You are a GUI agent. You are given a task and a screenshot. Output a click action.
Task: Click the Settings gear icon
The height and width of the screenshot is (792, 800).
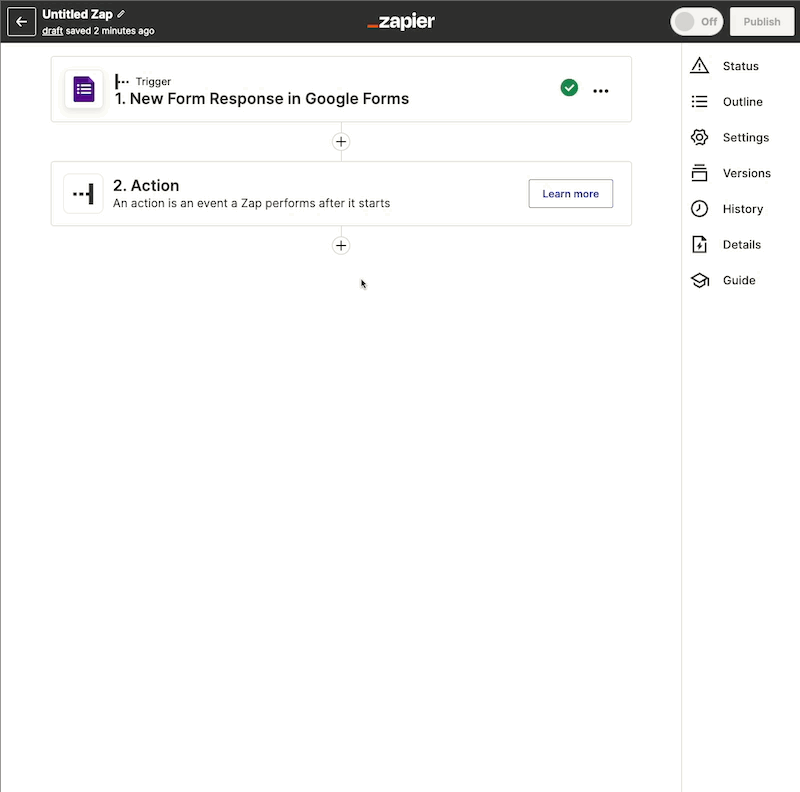click(x=699, y=137)
